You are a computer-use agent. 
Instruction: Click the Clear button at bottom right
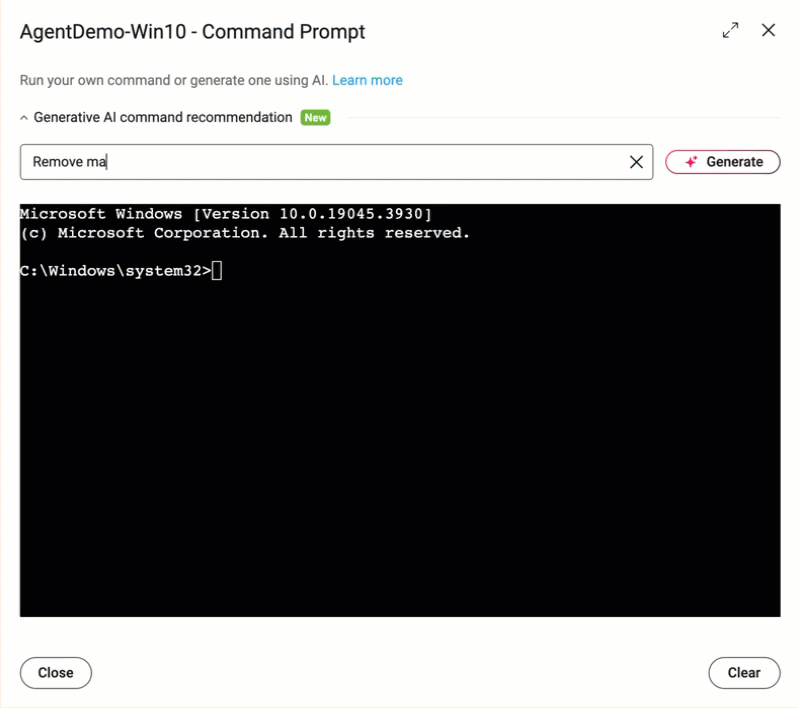pyautogui.click(x=744, y=672)
